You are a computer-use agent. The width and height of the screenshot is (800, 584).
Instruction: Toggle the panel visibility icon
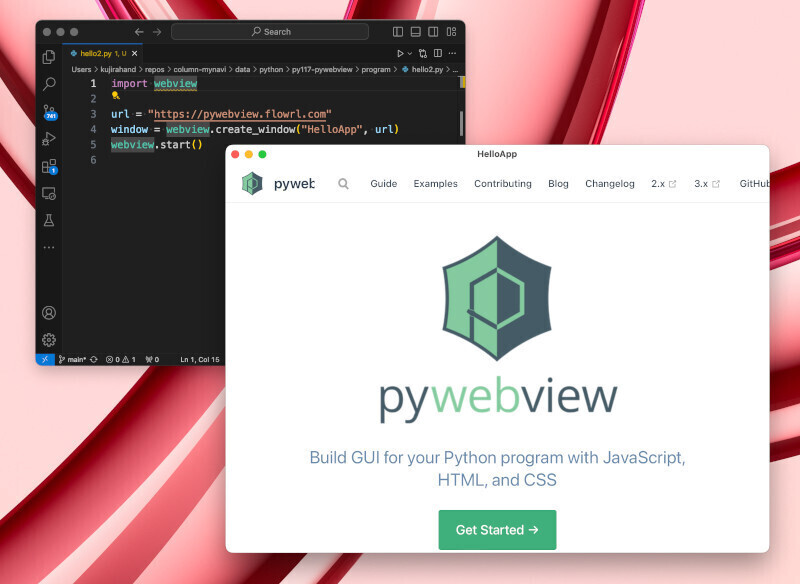tap(415, 32)
